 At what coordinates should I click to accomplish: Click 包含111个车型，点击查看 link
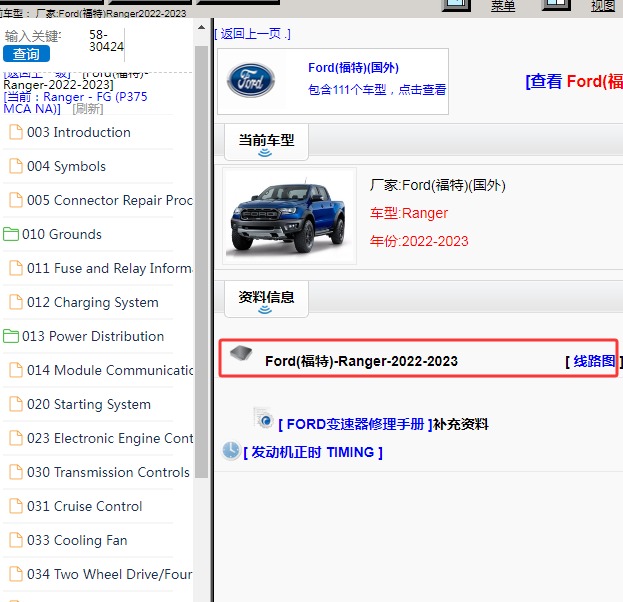coord(377,89)
